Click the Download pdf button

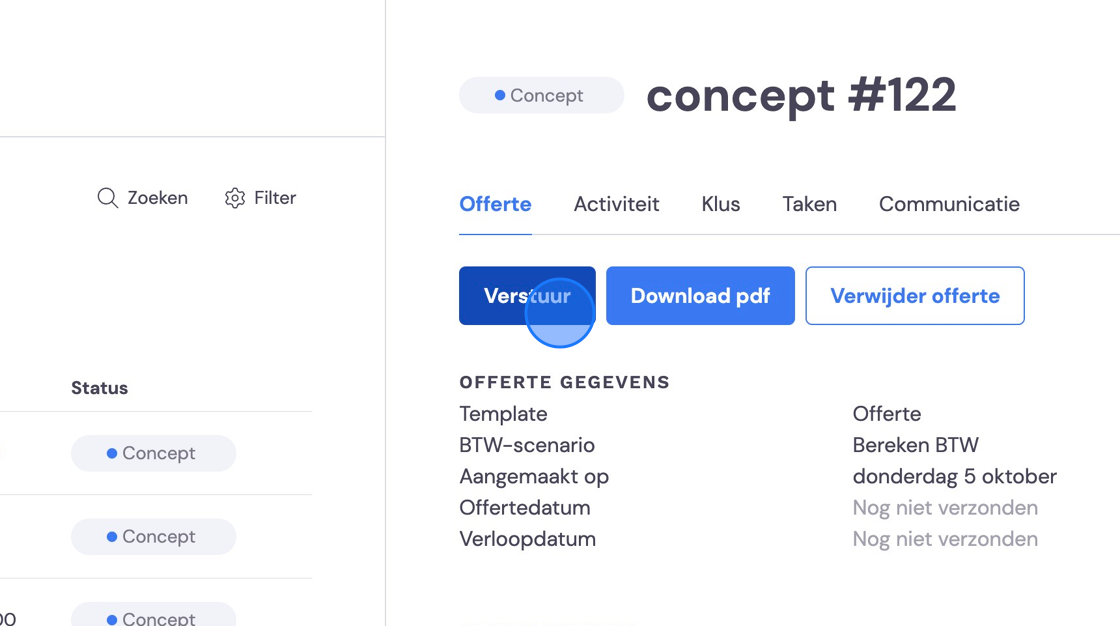(700, 296)
